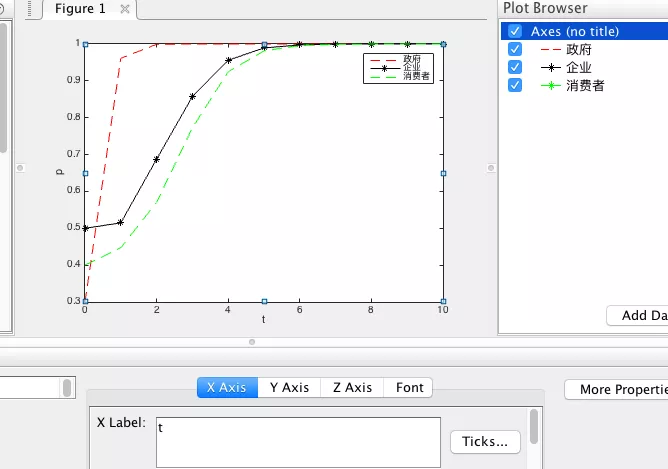Select 企业 entry in Plot Browser
Image resolution: width=668 pixels, height=469 pixels.
pyautogui.click(x=579, y=67)
